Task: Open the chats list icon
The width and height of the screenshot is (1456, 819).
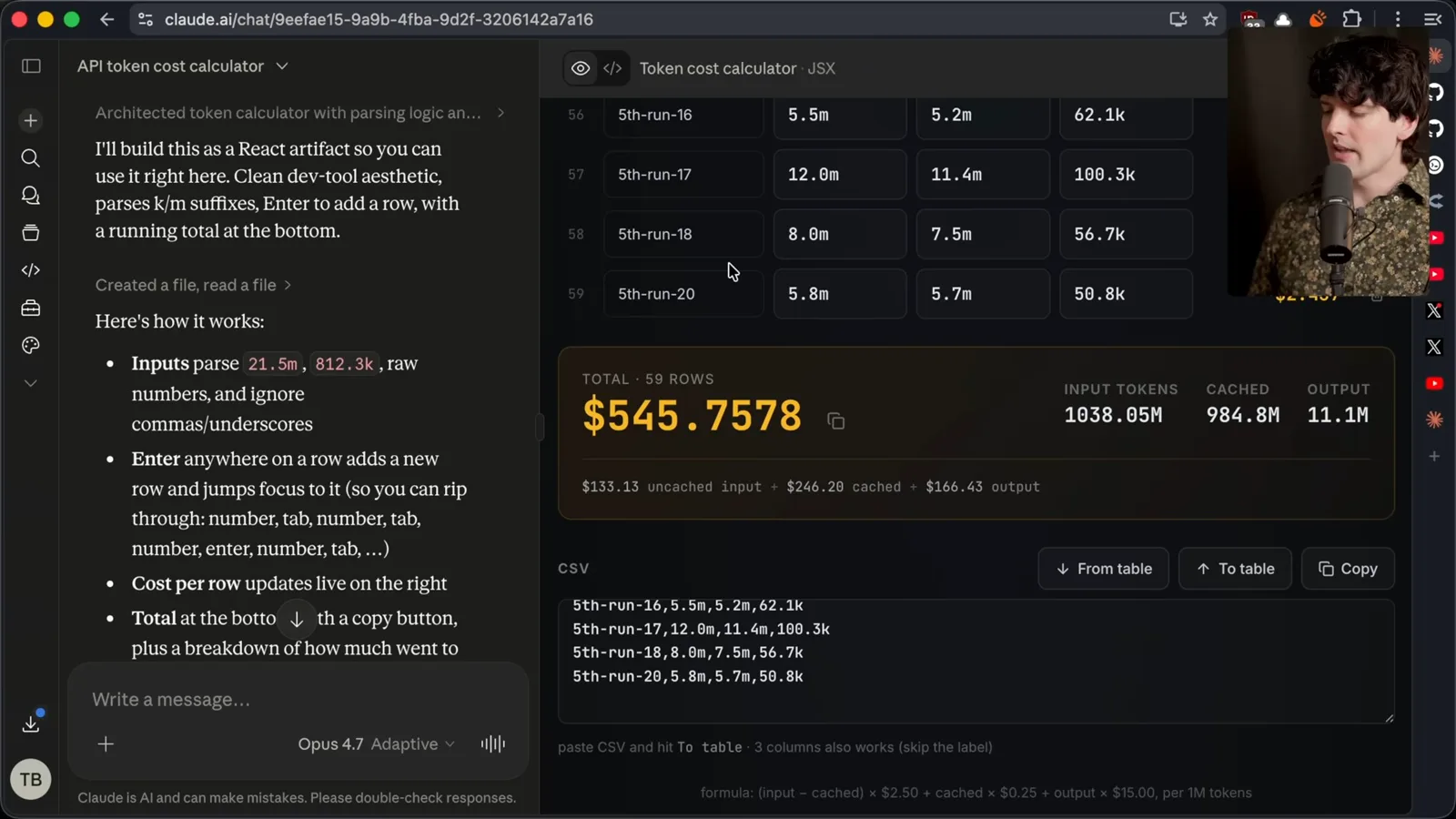Action: 31,196
